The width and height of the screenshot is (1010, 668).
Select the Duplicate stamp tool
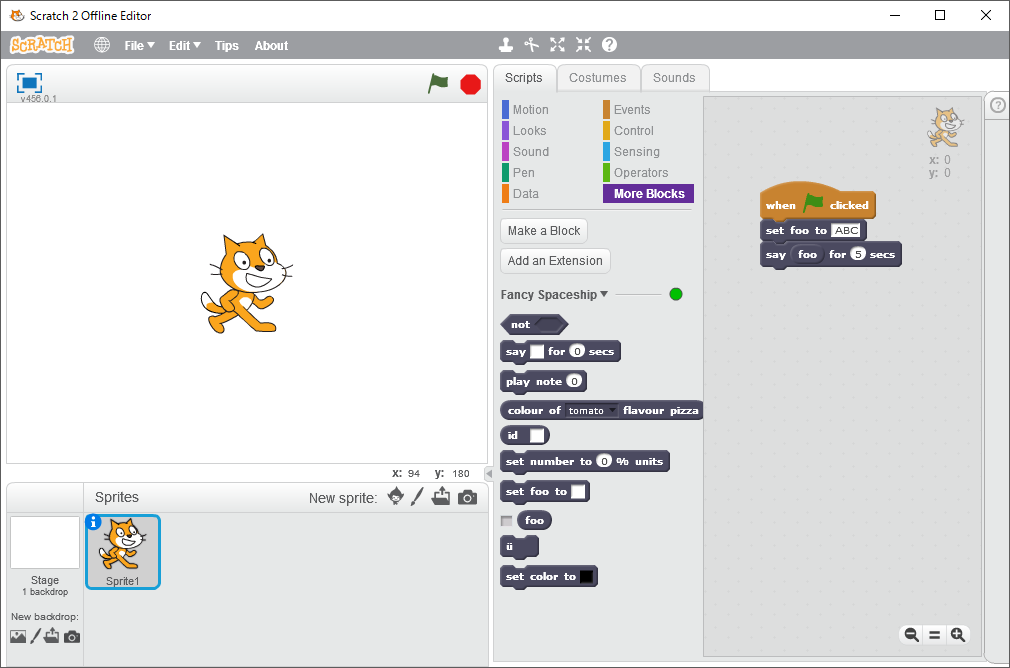[x=507, y=45]
